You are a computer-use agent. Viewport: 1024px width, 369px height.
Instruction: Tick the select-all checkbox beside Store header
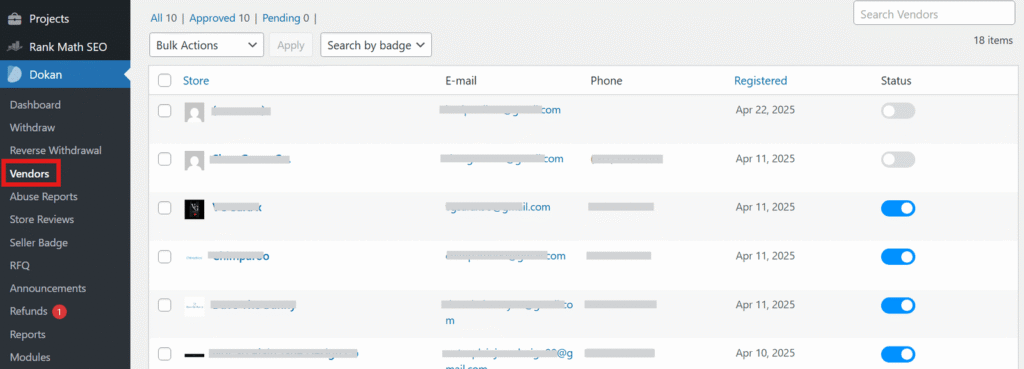point(165,80)
